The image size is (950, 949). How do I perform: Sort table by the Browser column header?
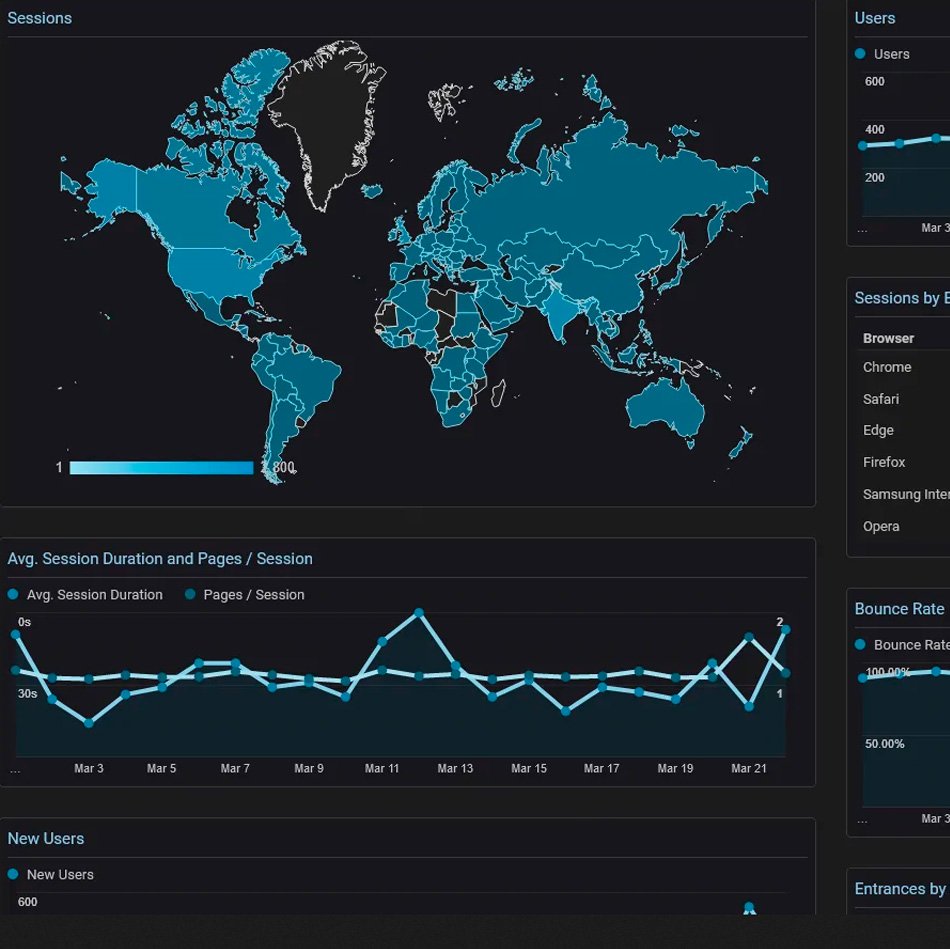point(888,338)
